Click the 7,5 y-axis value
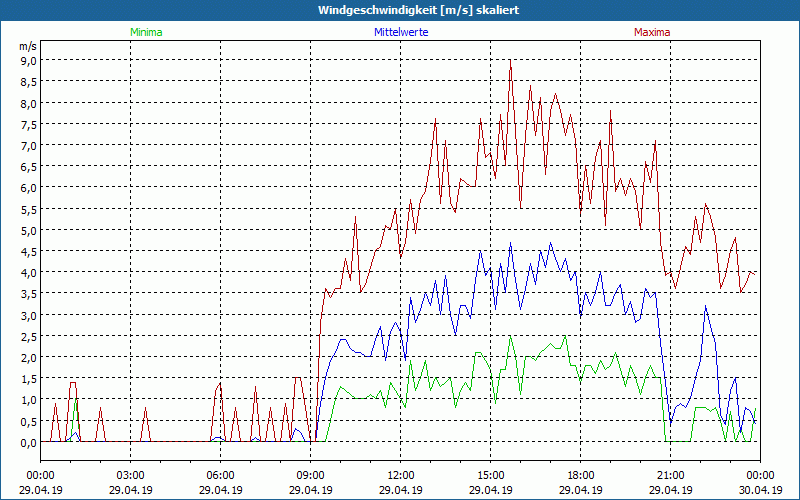Screen dimensions: 800x500 pos(29,124)
